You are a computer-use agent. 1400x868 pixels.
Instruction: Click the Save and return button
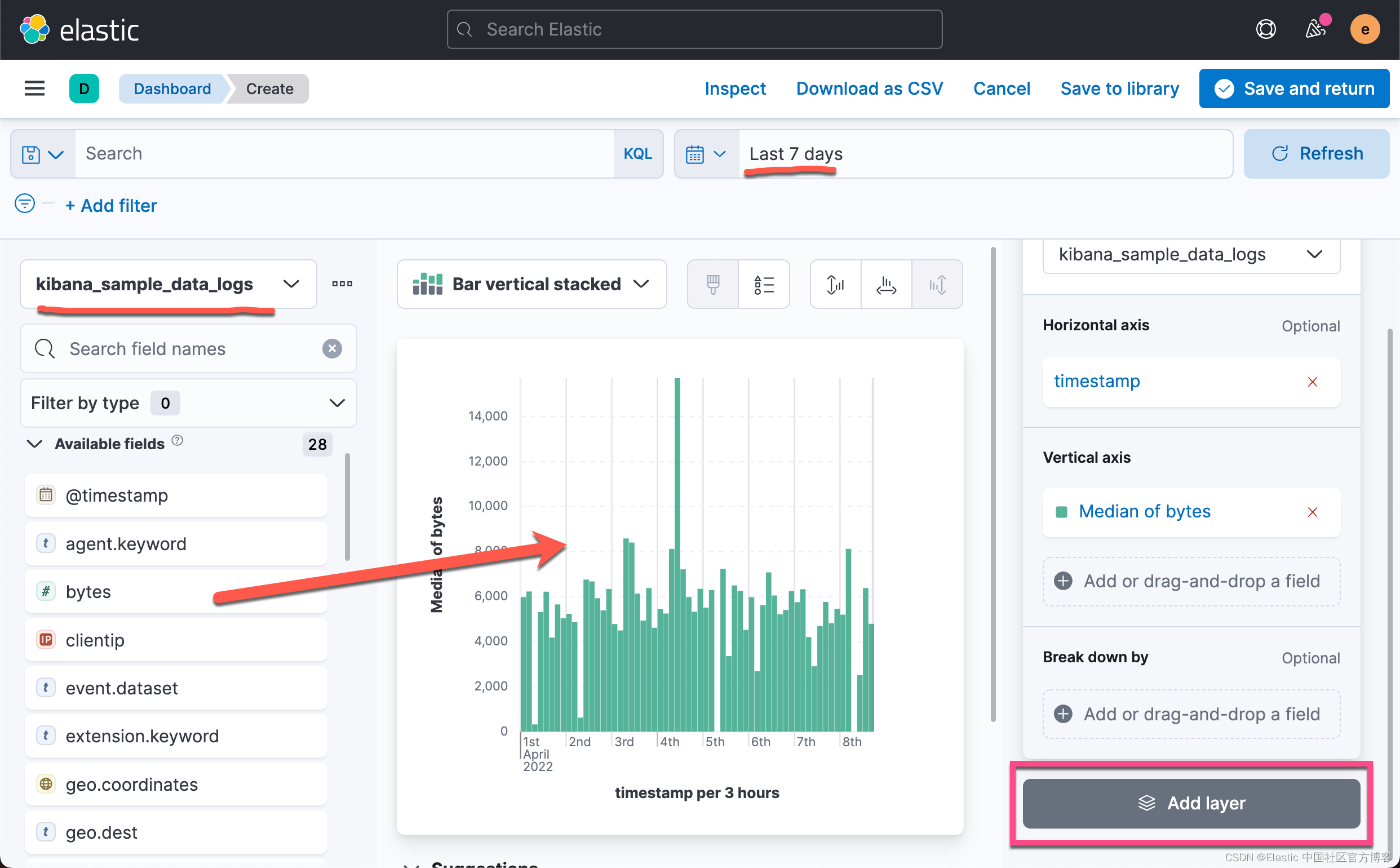1293,88
